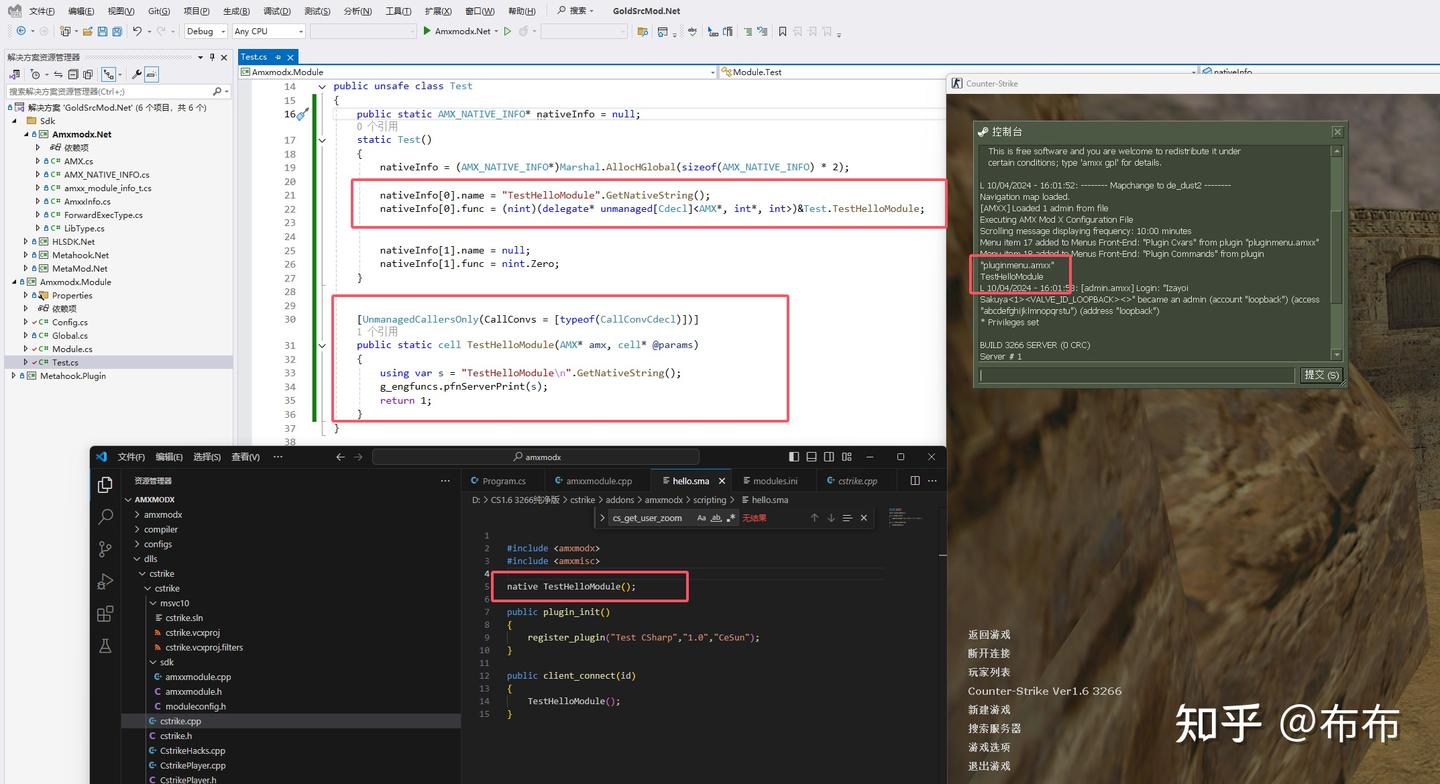This screenshot has width=1440, height=784.
Task: Open VS Code Extensions sidebar icon
Action: [x=105, y=614]
